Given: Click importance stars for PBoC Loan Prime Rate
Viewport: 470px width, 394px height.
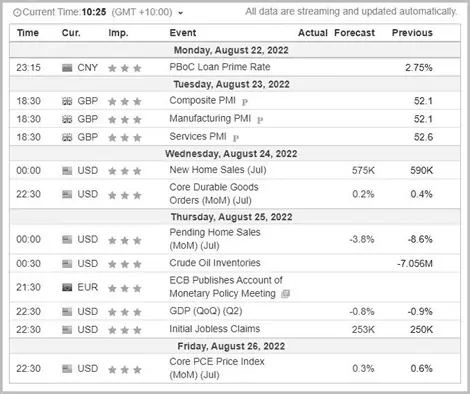Looking at the screenshot, I should coord(125,68).
